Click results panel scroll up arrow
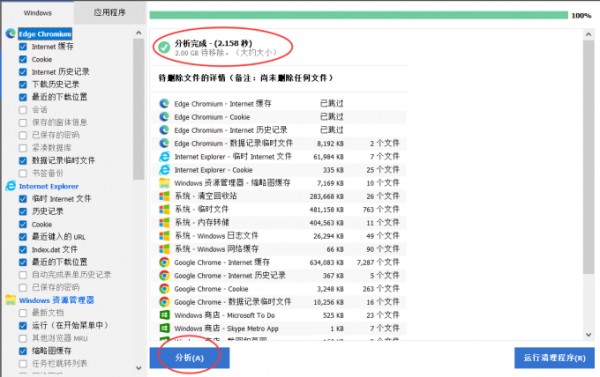 [x=589, y=34]
